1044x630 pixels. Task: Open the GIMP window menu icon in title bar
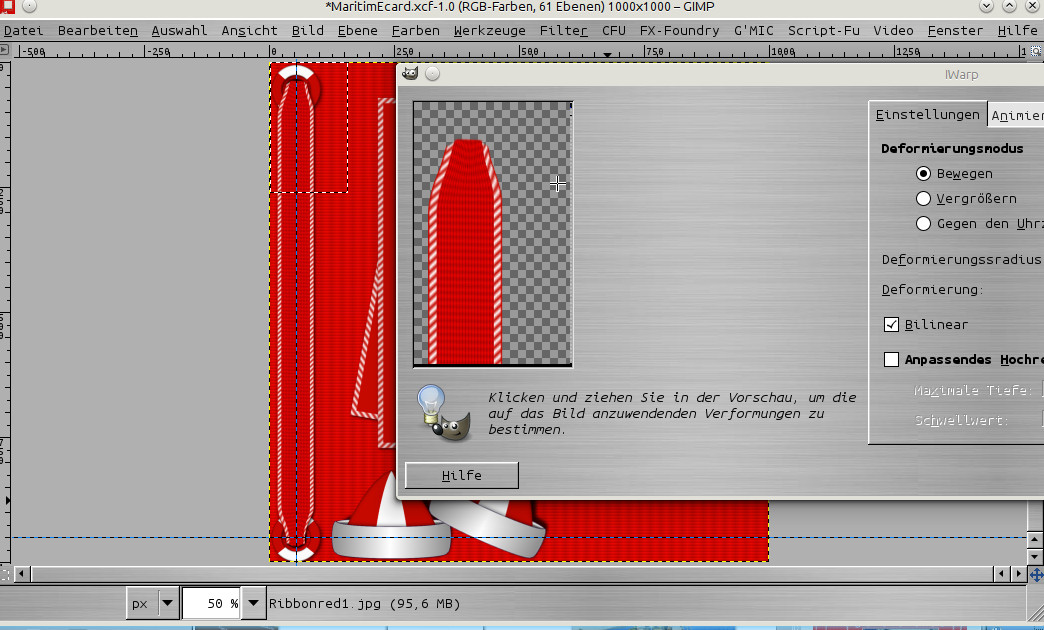tap(7, 6)
